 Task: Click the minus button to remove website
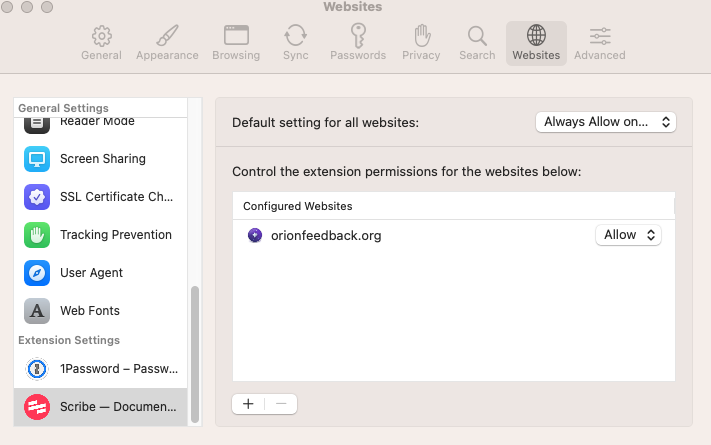[x=281, y=404]
